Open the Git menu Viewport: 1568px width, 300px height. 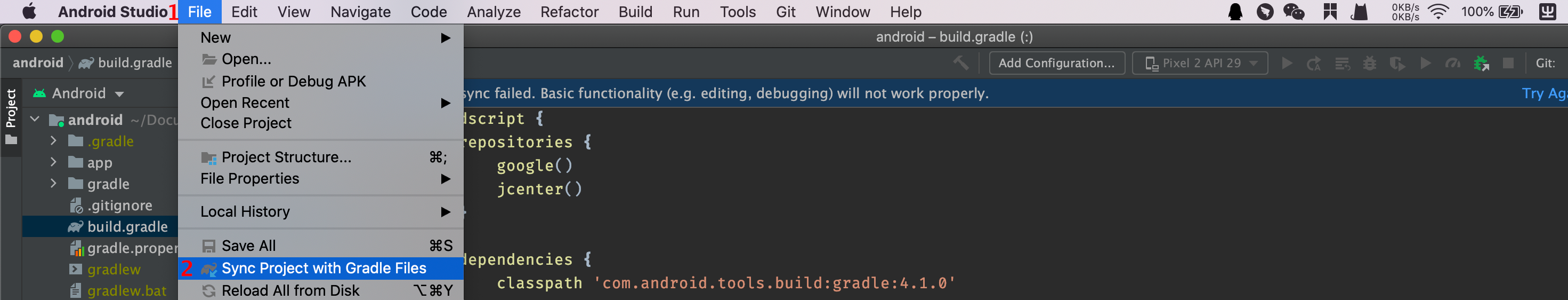point(786,12)
